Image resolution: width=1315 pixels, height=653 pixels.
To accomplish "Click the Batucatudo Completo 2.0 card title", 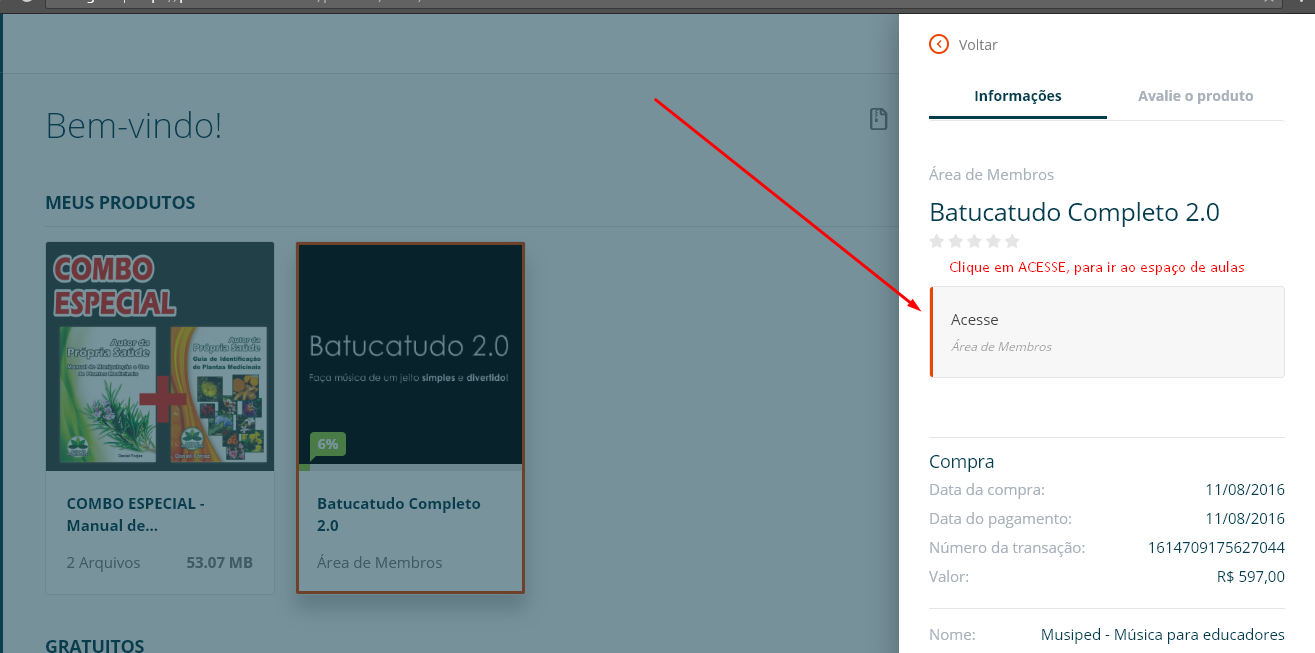I will coord(398,514).
